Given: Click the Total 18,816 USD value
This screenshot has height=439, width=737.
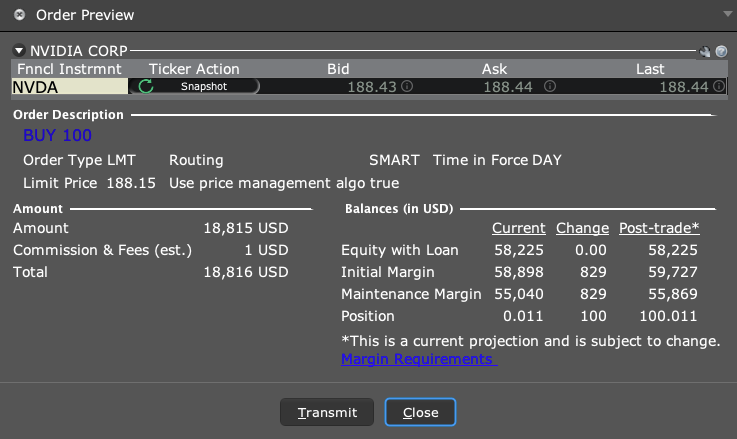Looking at the screenshot, I should 245,272.
